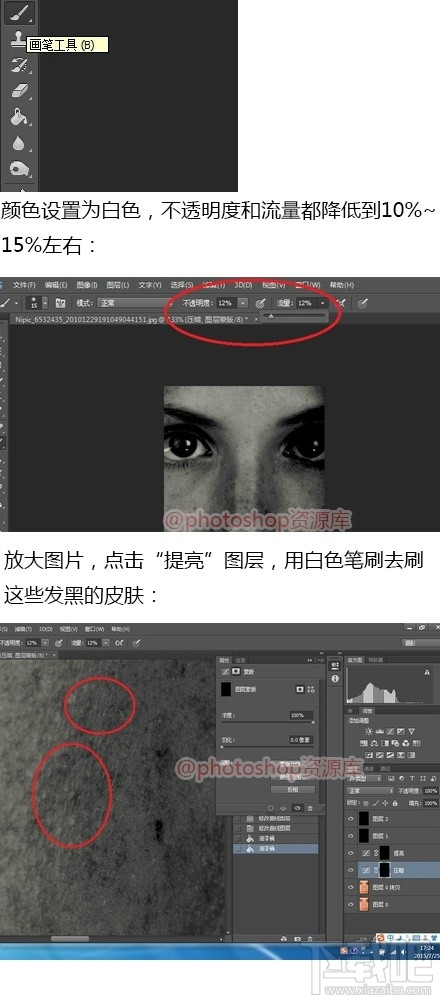
Task: Add a Brightness/Contrast adjustment (sun icon)
Action: coord(369,731)
